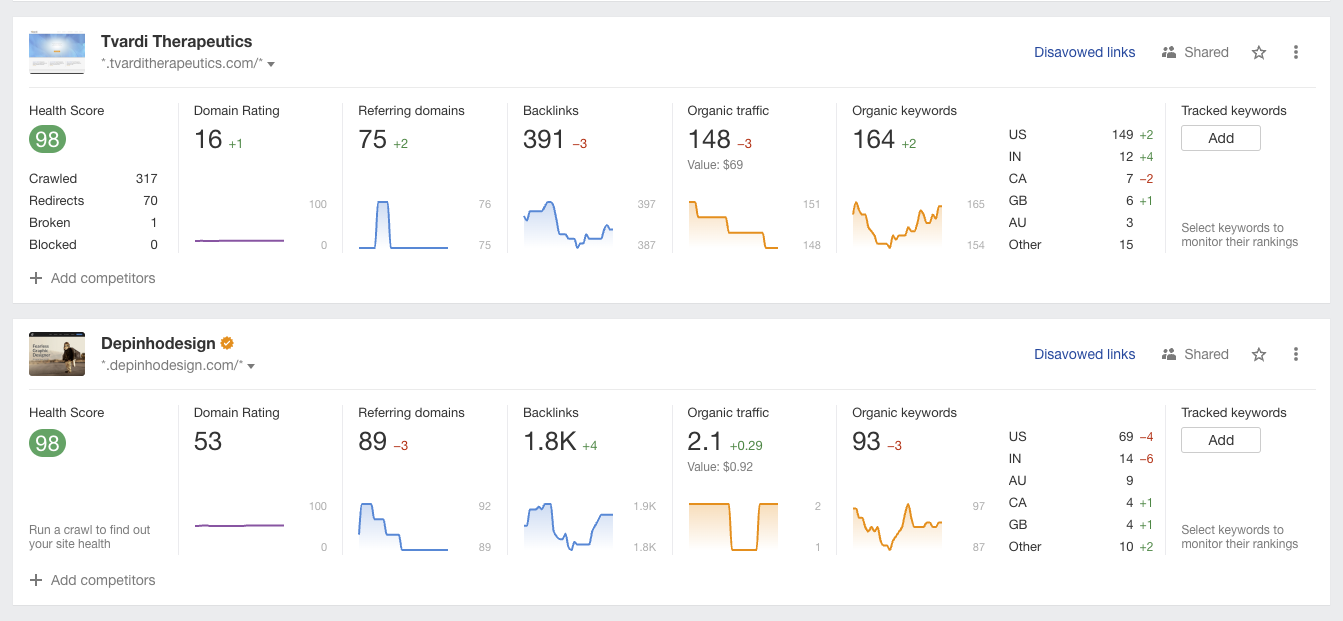Image resolution: width=1343 pixels, height=621 pixels.
Task: Click Tvardi Other countries count 15
Action: pos(1126,245)
